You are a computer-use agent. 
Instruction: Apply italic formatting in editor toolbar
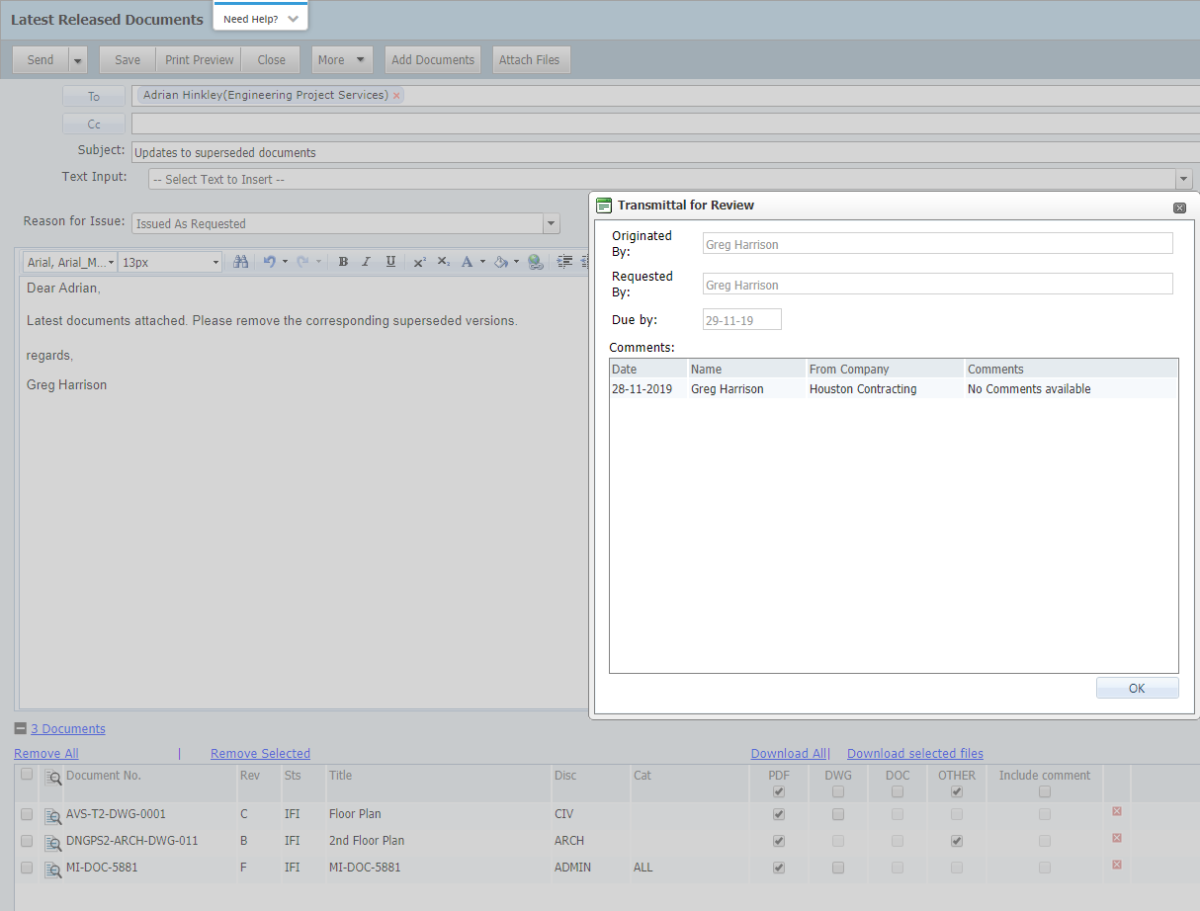coord(366,262)
